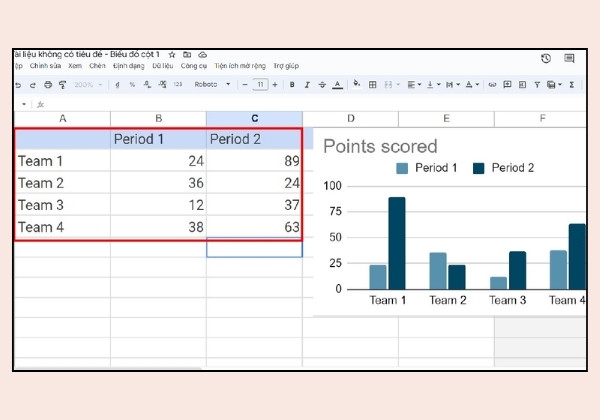Screen dimensions: 600x420
Task: Open the Định dạng menu
Action: 129,66
